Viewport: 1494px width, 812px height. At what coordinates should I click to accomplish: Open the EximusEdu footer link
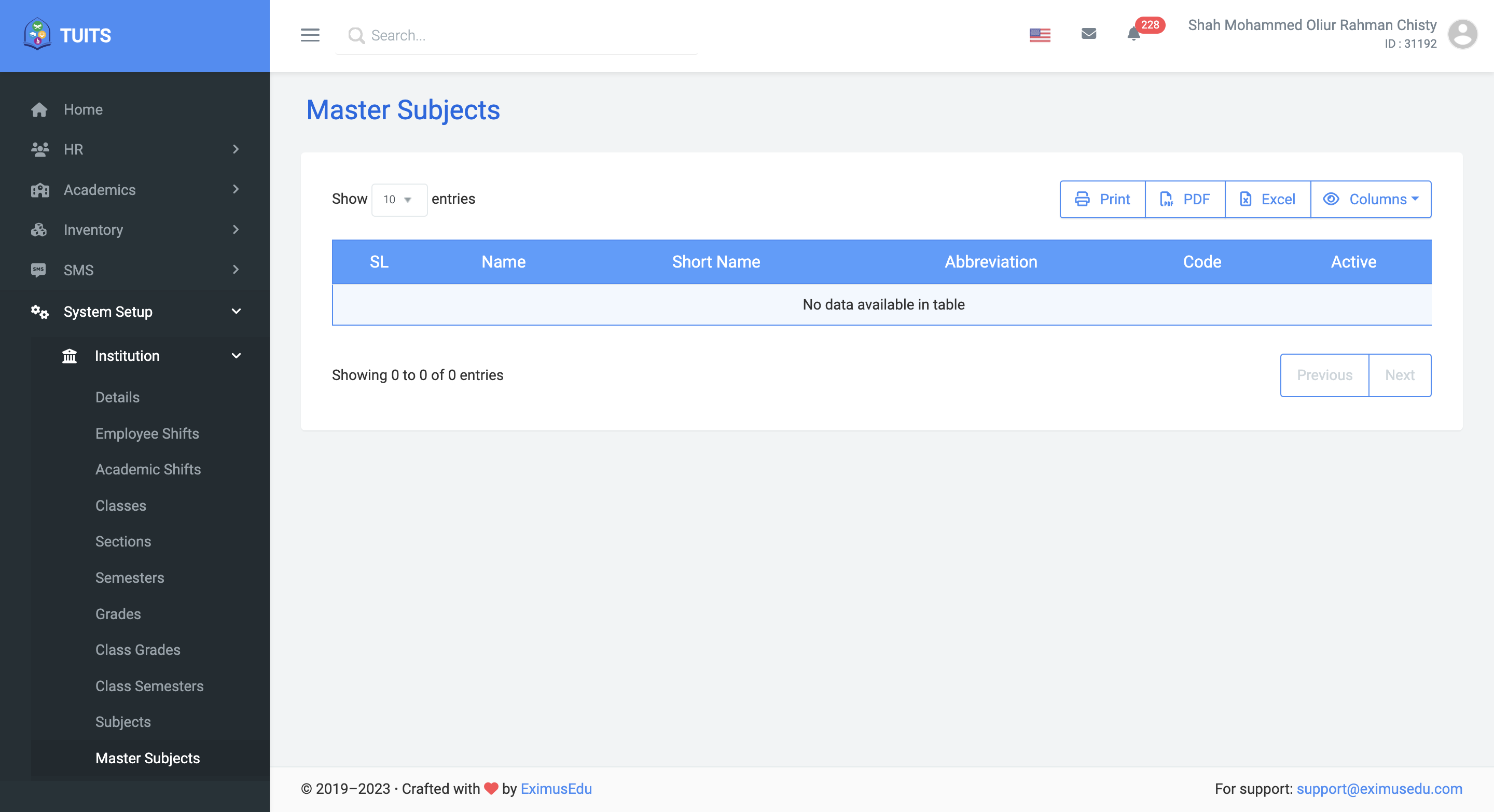pos(556,789)
